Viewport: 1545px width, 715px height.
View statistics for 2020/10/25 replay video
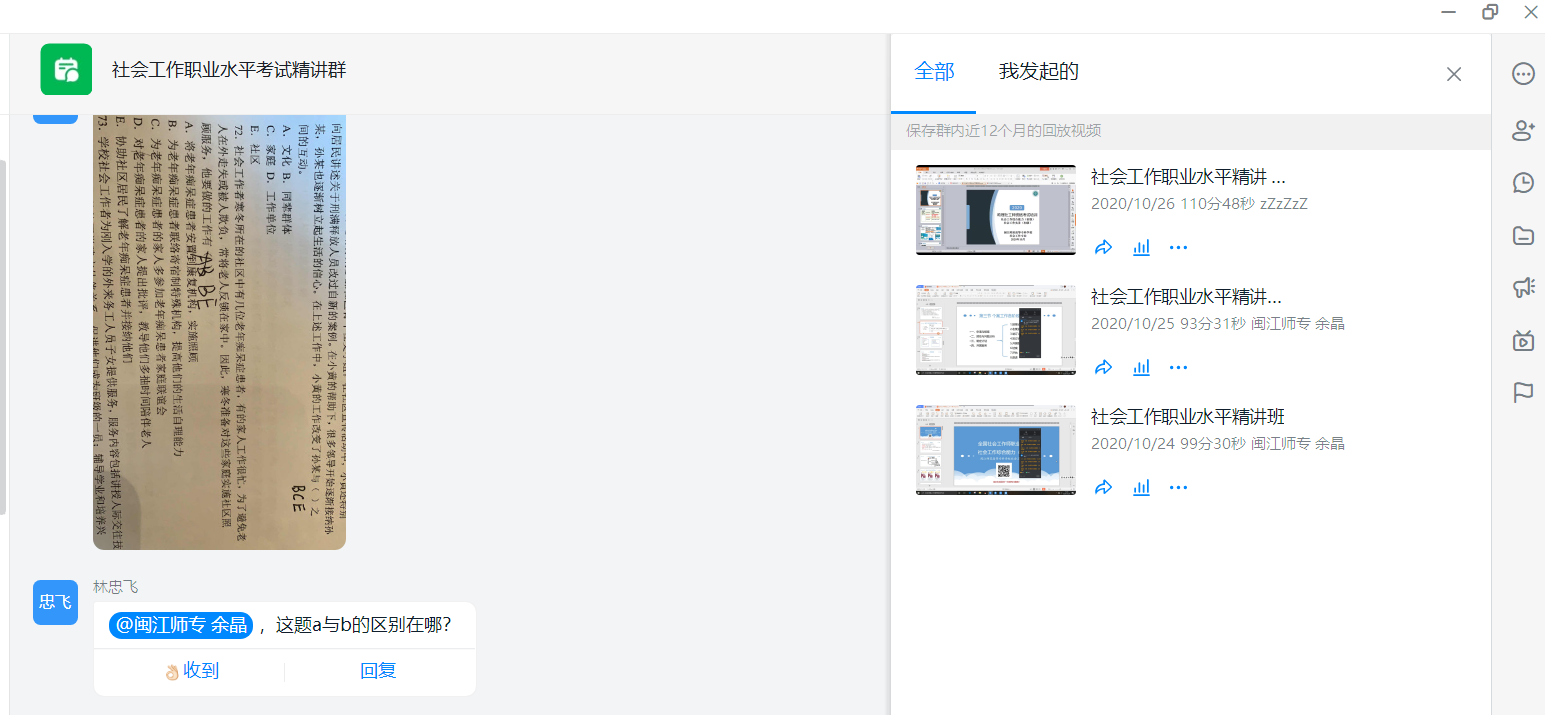pyautogui.click(x=1141, y=367)
